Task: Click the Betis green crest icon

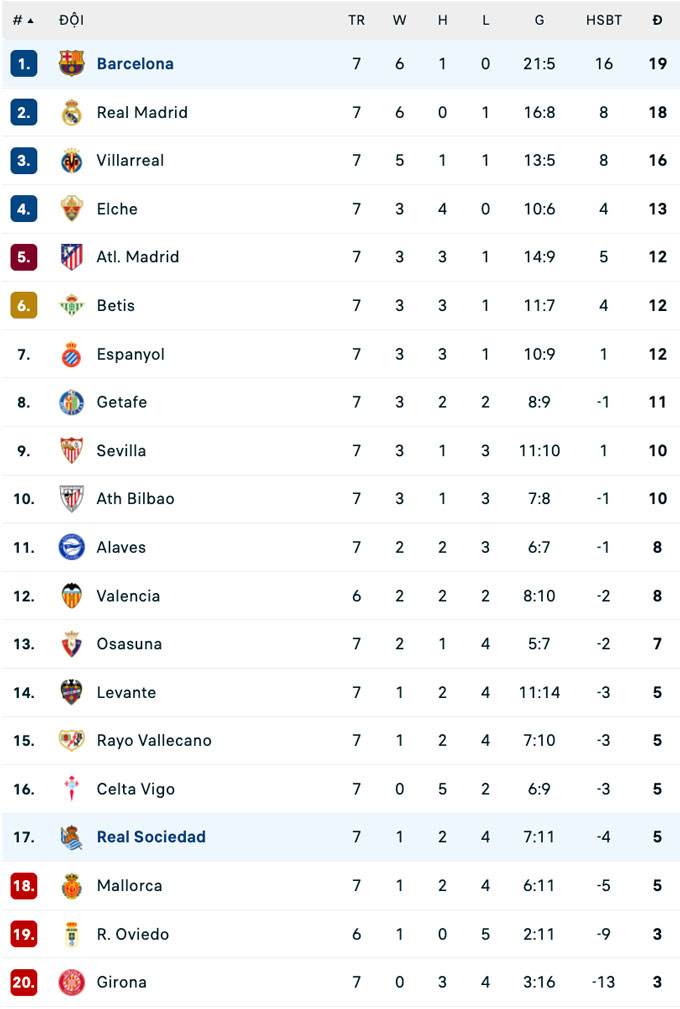Action: (x=71, y=306)
